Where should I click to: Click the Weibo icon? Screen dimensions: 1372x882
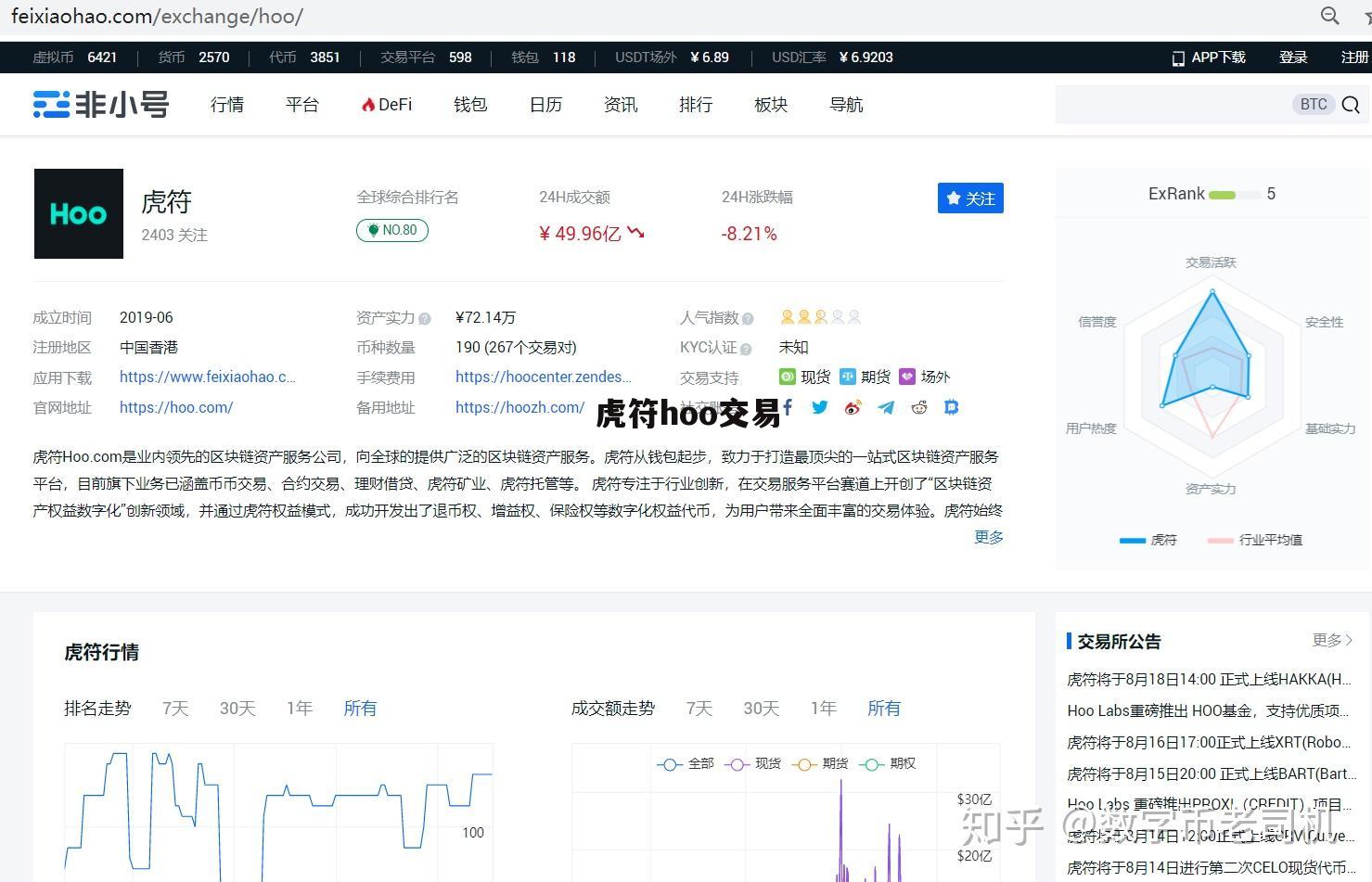[x=853, y=407]
